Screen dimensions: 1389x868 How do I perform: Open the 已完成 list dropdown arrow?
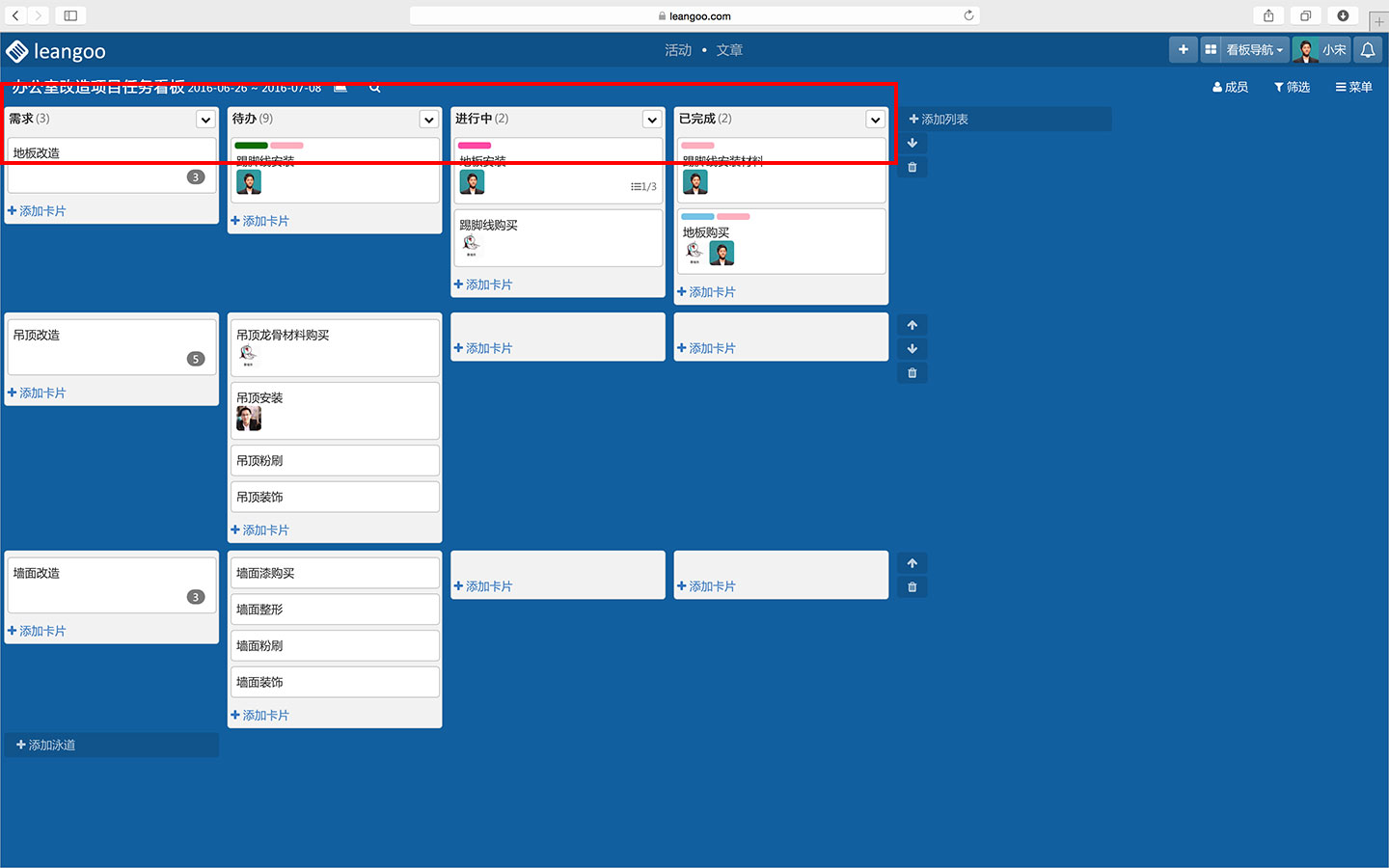[875, 120]
